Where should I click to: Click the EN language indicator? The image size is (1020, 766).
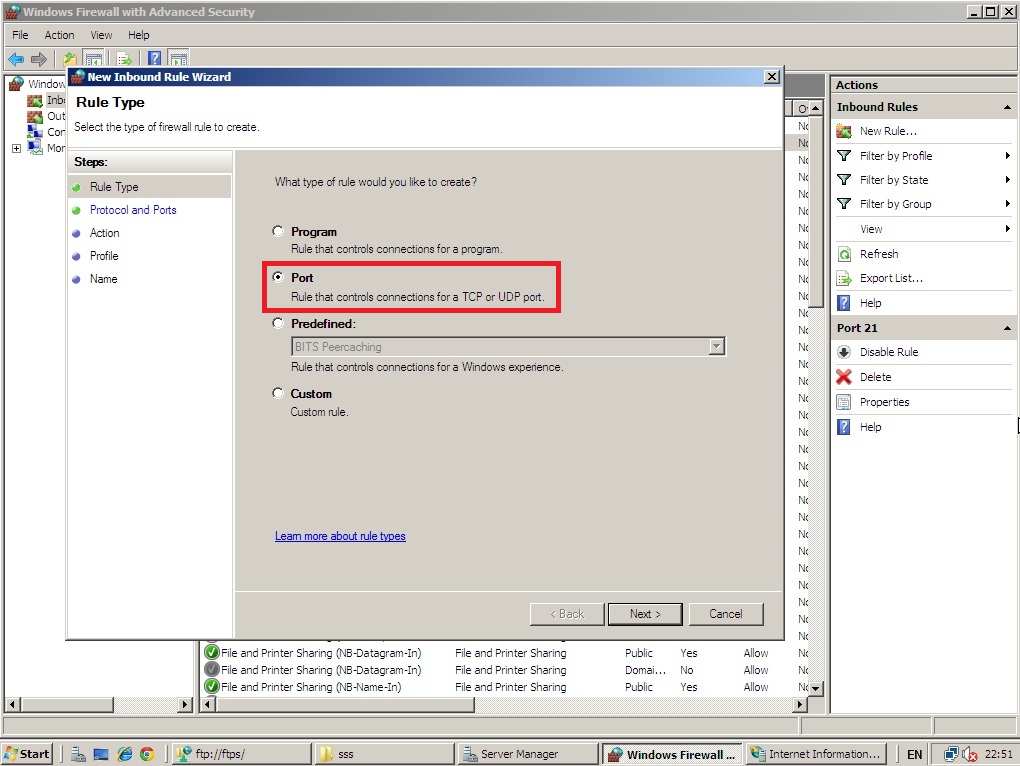pos(915,754)
